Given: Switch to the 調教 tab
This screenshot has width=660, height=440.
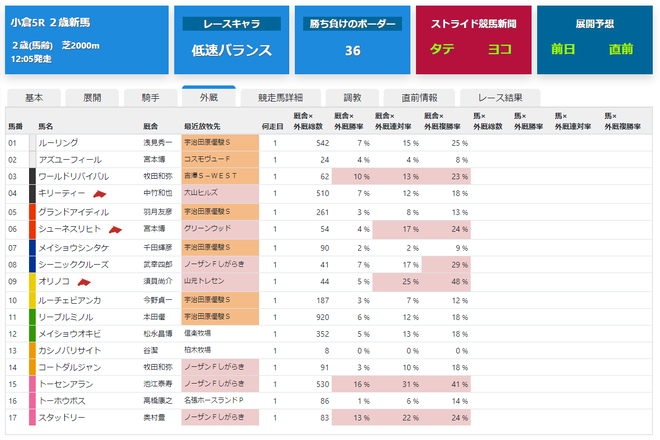Looking at the screenshot, I should click(352, 98).
